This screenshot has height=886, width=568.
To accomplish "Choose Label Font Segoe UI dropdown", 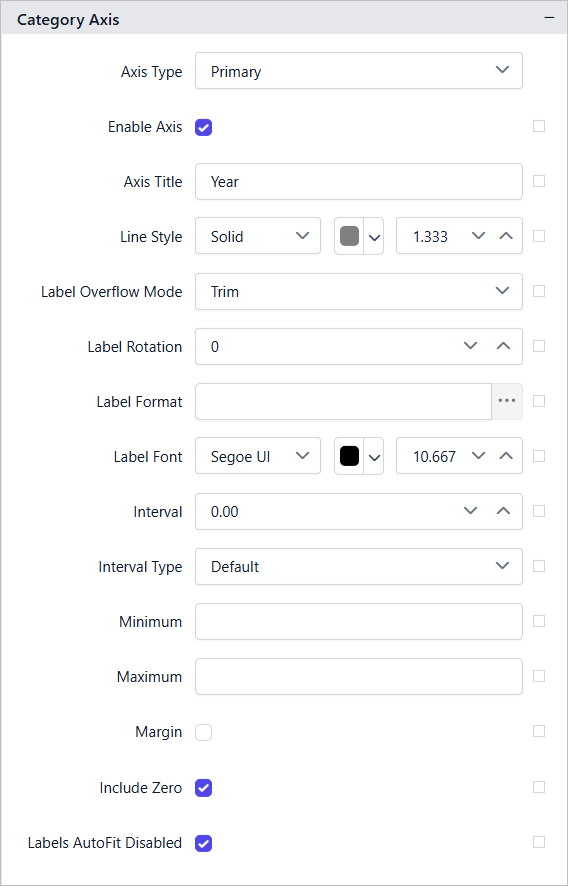I will coord(258,456).
